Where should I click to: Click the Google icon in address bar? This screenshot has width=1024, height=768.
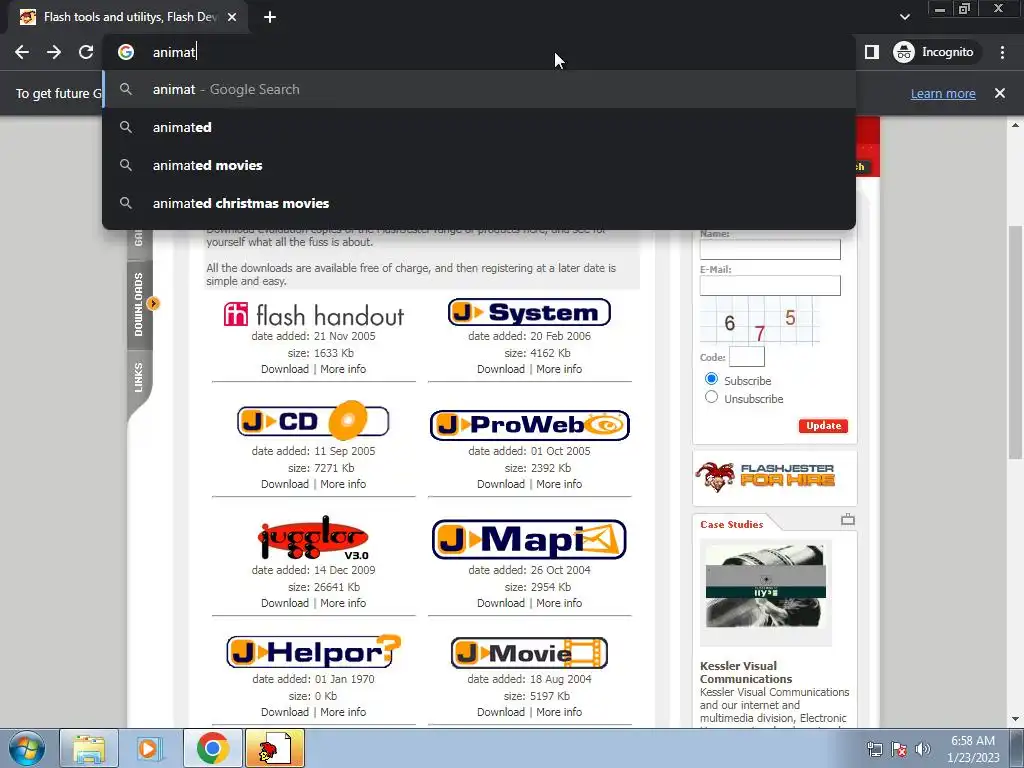[x=126, y=52]
